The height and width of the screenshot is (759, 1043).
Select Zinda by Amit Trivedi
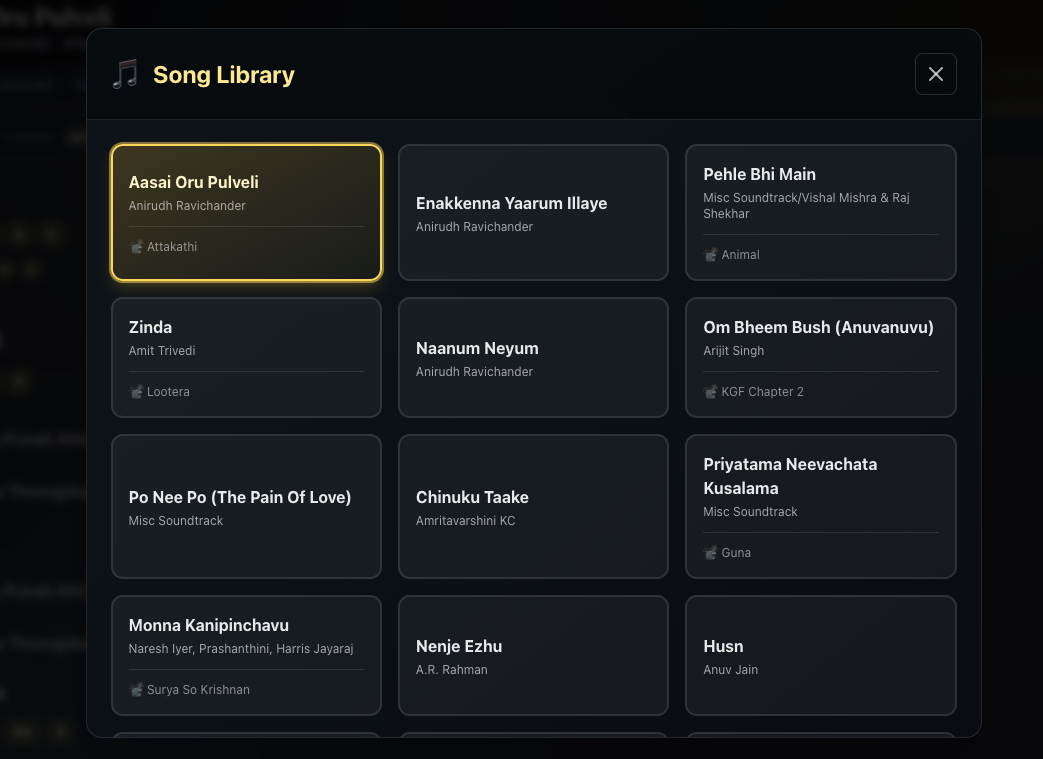246,357
